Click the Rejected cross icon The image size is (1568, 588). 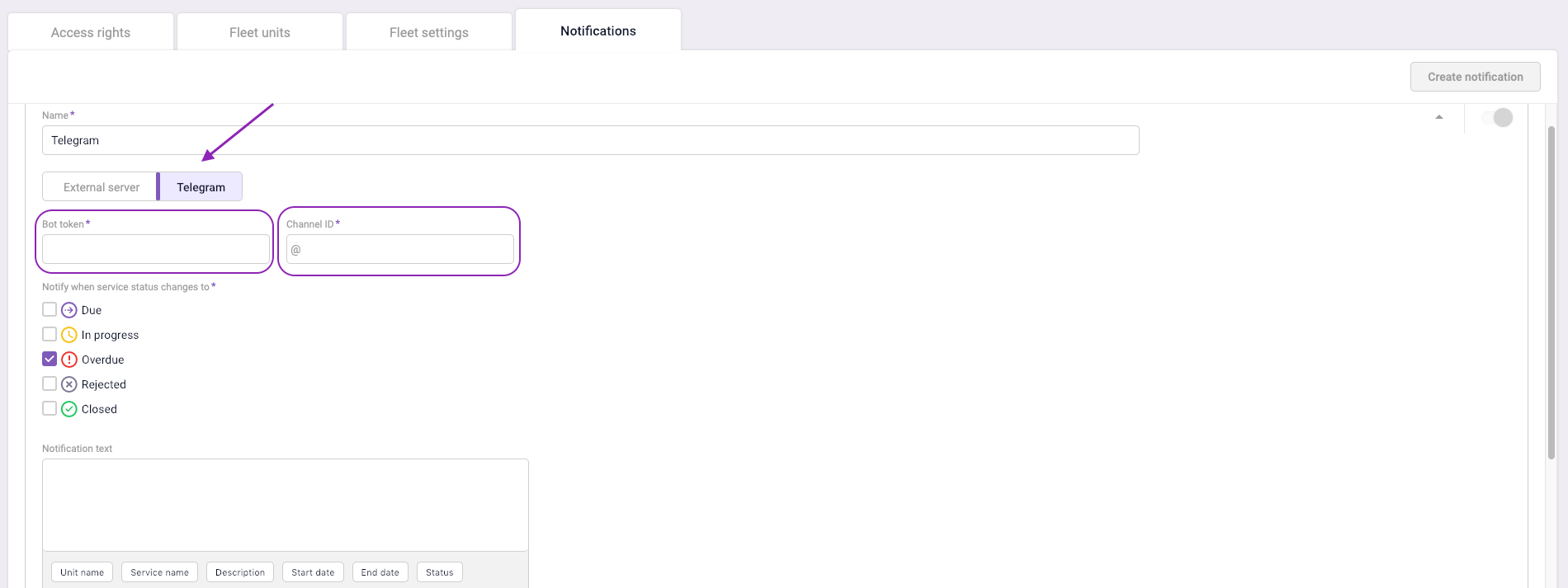pos(69,384)
